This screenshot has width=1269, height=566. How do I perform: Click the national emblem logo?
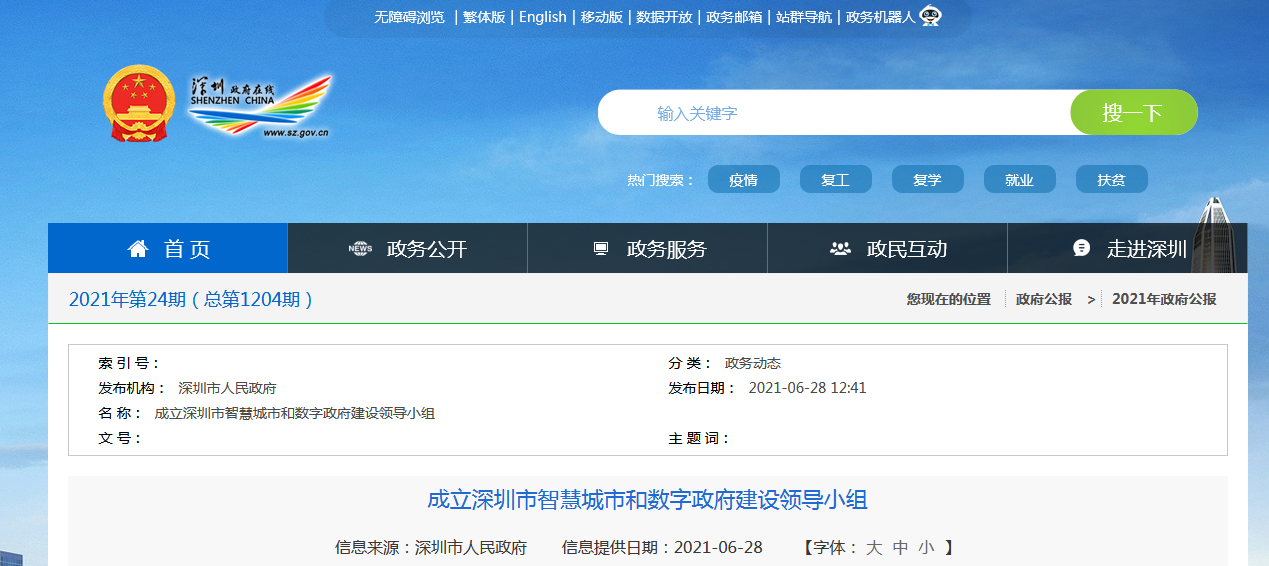pyautogui.click(x=139, y=103)
